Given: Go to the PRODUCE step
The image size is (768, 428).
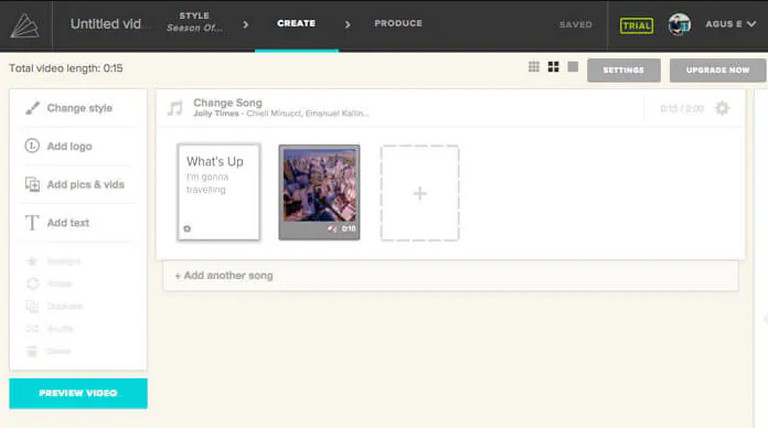Looking at the screenshot, I should (x=398, y=24).
